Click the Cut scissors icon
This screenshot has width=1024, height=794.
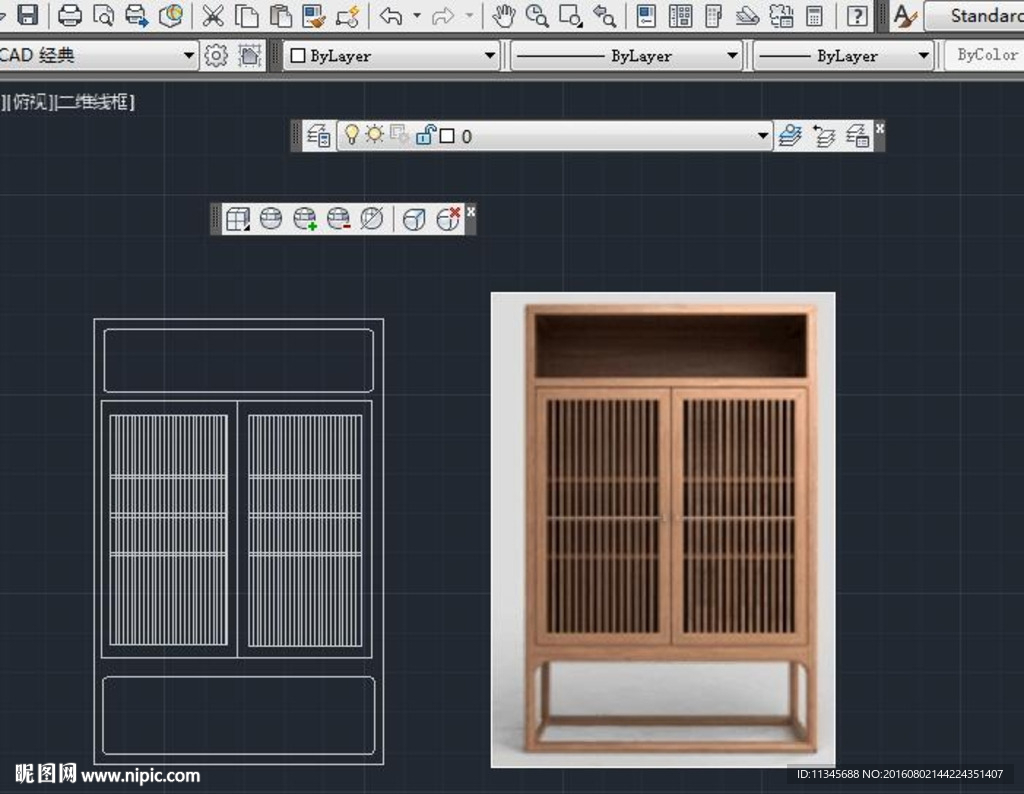pos(212,14)
